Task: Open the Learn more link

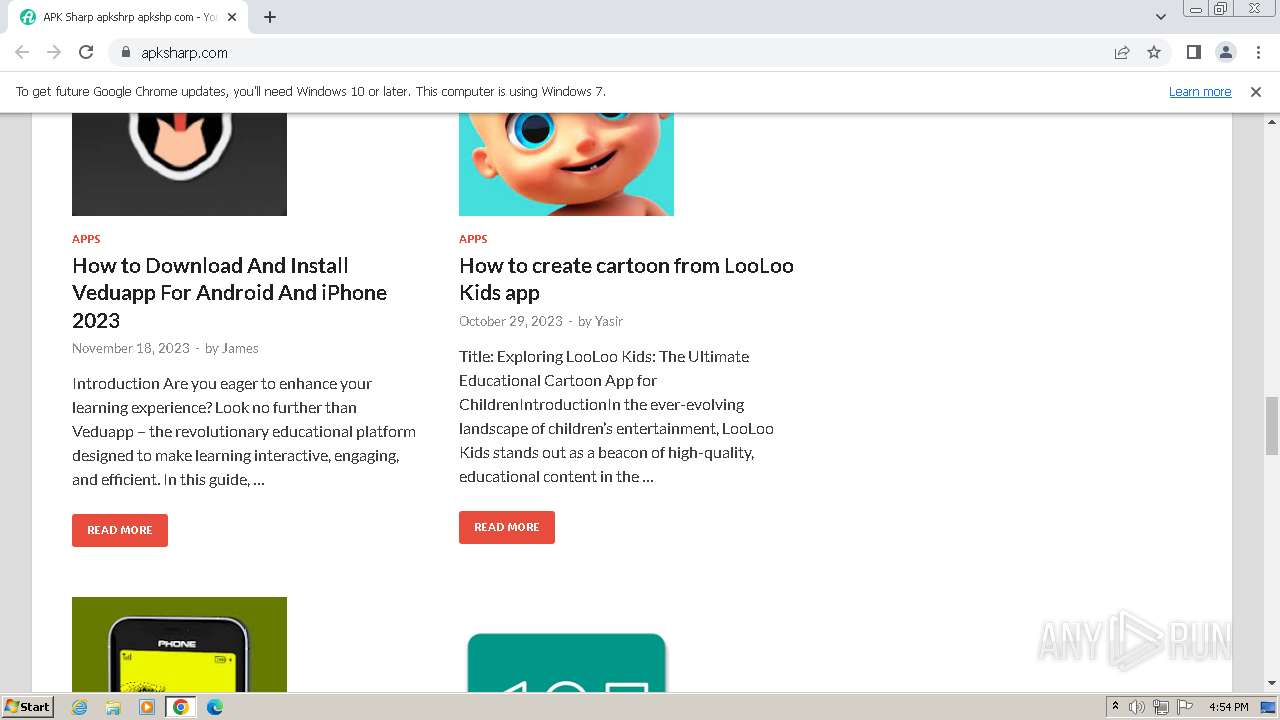Action: 1200,91
